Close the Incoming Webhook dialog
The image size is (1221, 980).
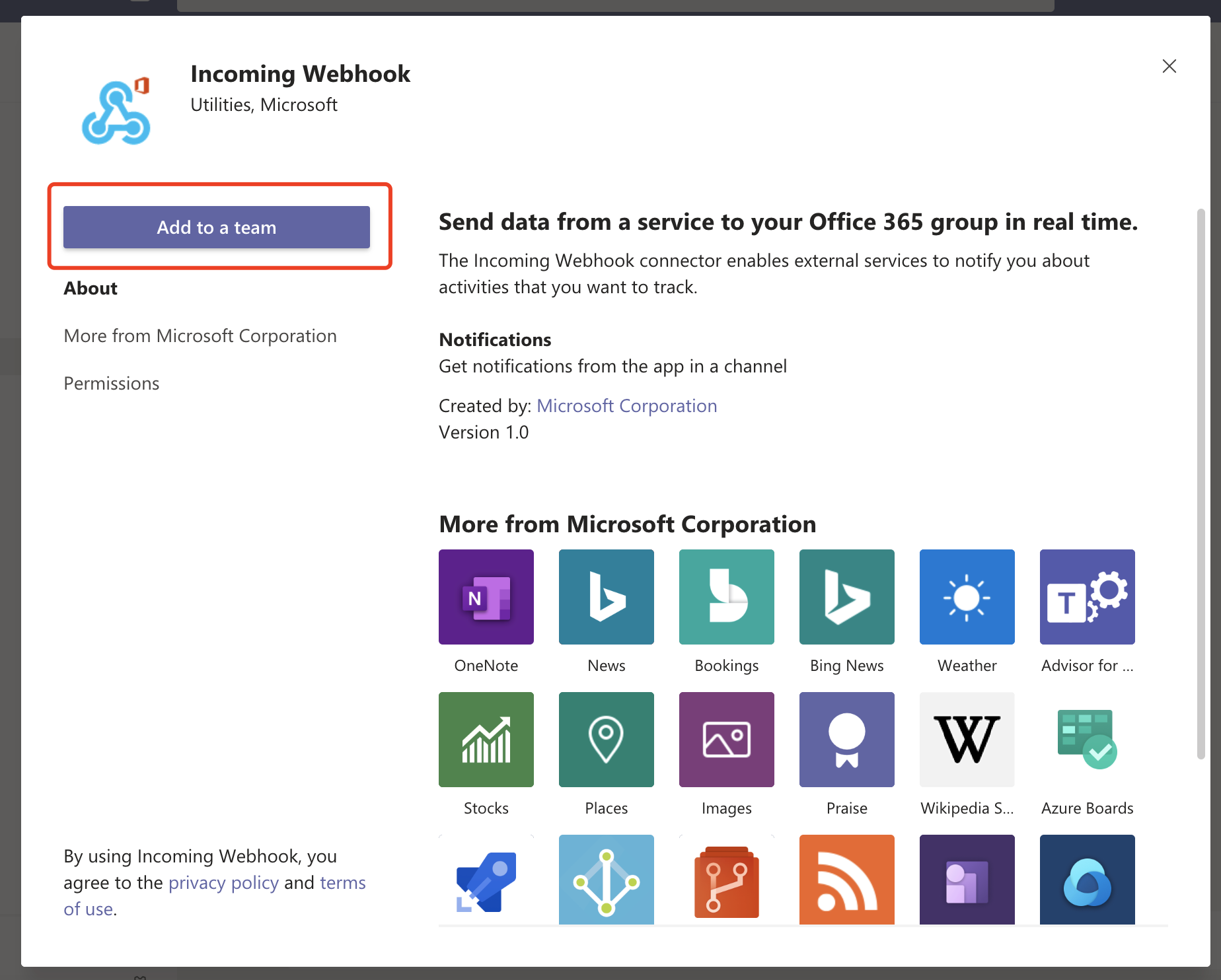coord(1169,66)
